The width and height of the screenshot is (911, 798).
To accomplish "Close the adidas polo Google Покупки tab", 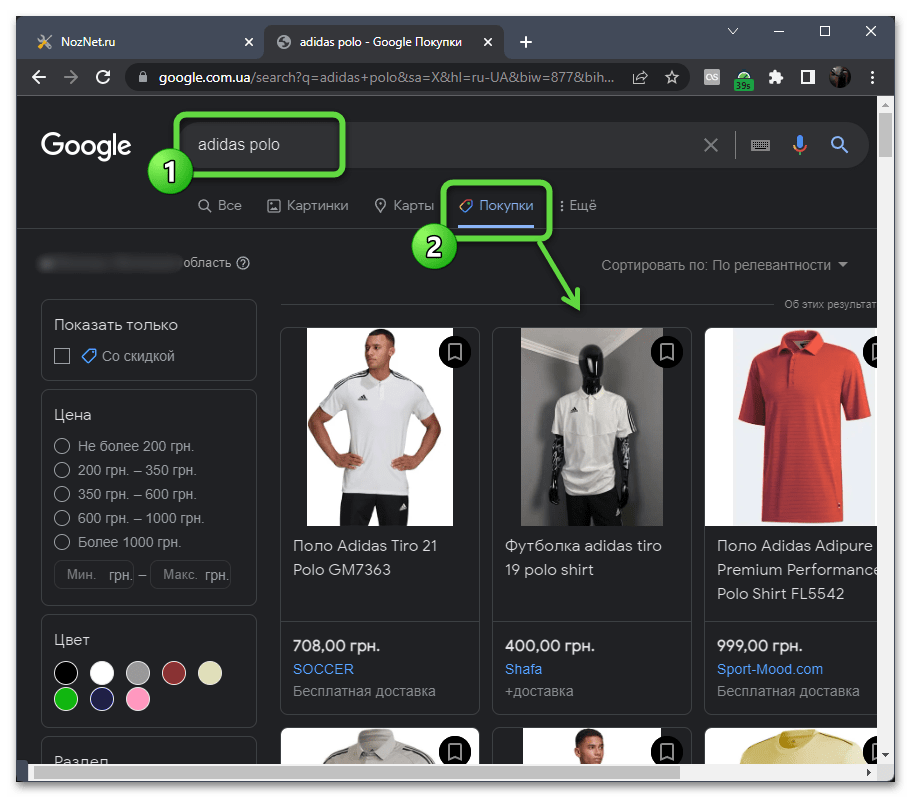I will pos(488,42).
